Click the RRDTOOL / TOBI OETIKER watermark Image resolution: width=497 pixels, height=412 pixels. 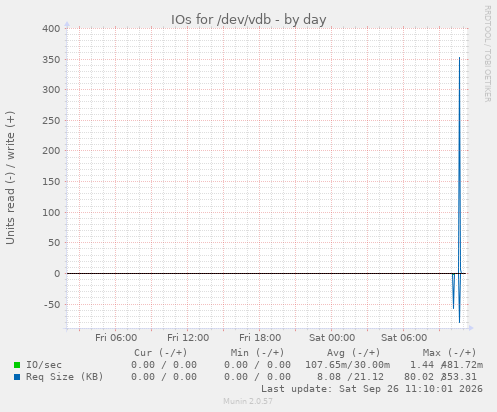(487, 54)
